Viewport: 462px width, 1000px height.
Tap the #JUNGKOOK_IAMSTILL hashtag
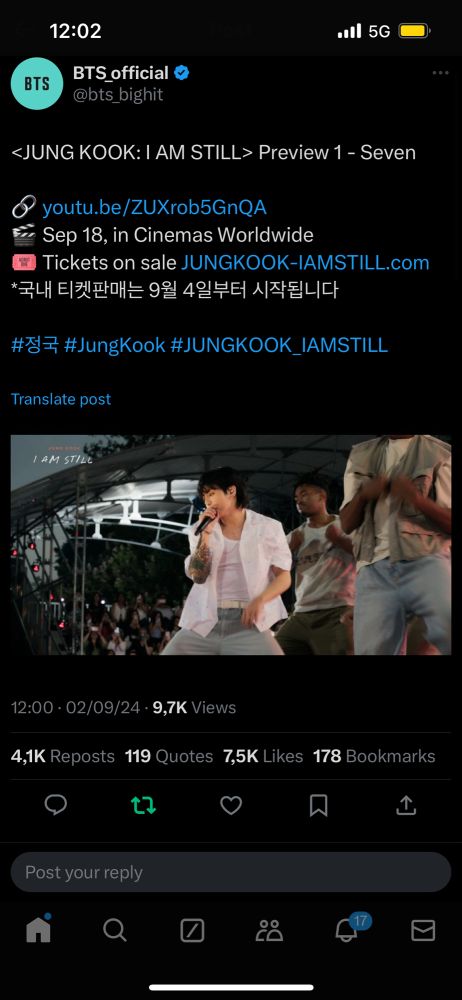[279, 345]
